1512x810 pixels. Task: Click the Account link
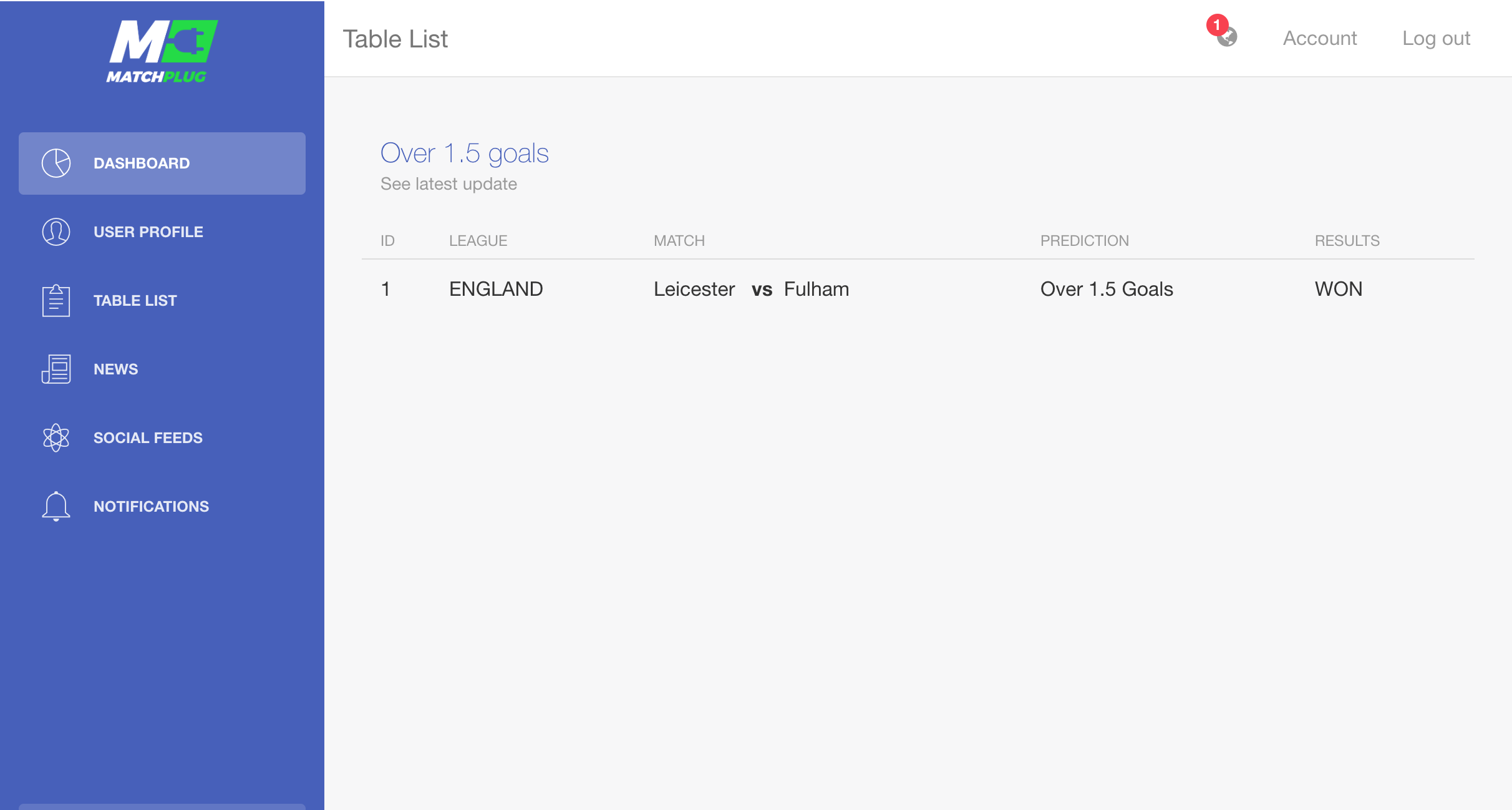(x=1320, y=38)
